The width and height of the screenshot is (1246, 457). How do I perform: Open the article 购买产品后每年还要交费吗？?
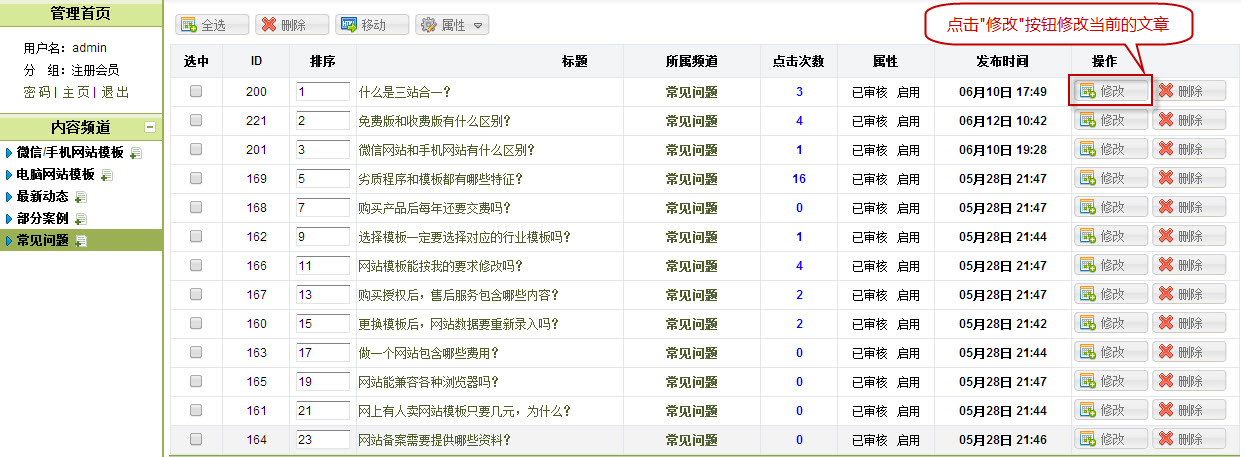[434, 208]
